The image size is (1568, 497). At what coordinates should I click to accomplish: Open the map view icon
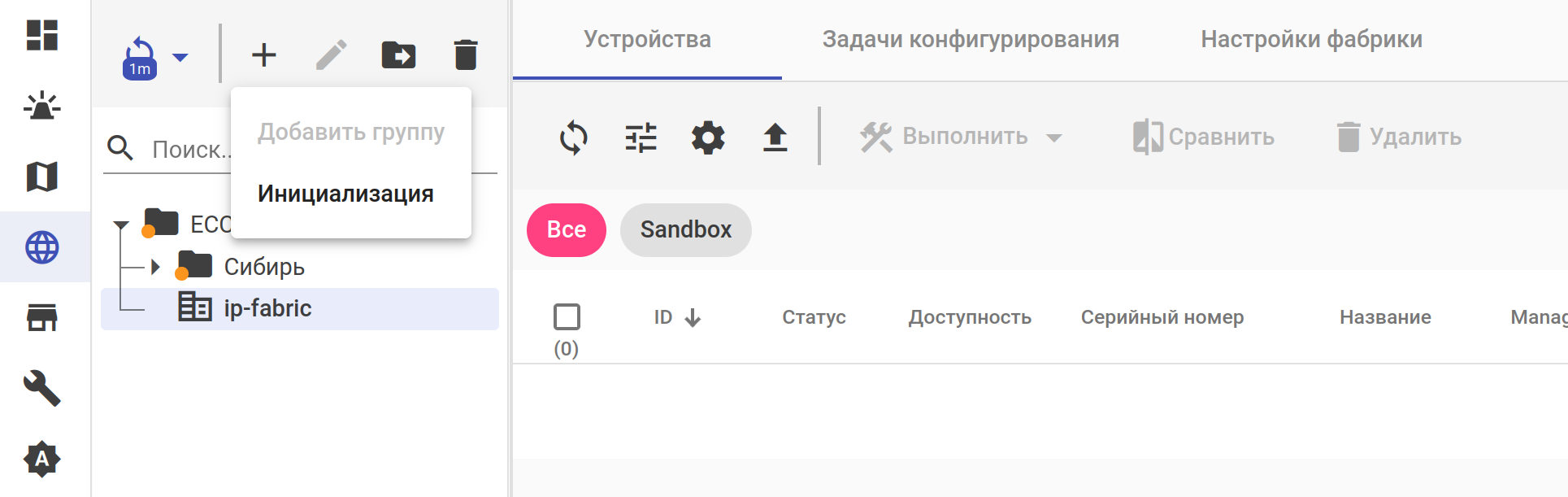coord(42,177)
